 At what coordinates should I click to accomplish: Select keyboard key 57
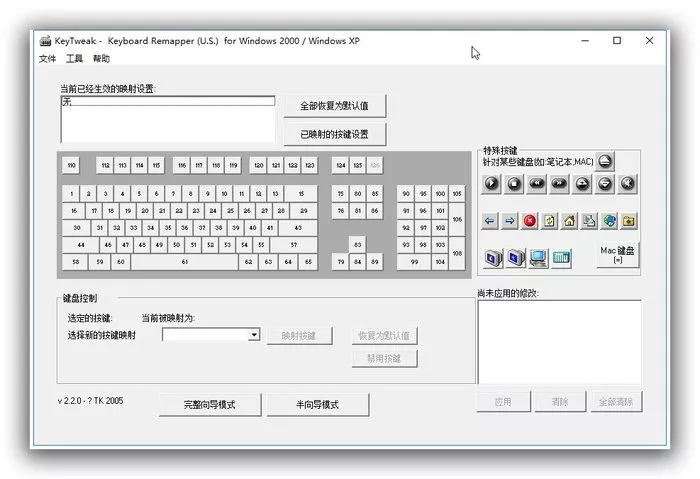(294, 245)
